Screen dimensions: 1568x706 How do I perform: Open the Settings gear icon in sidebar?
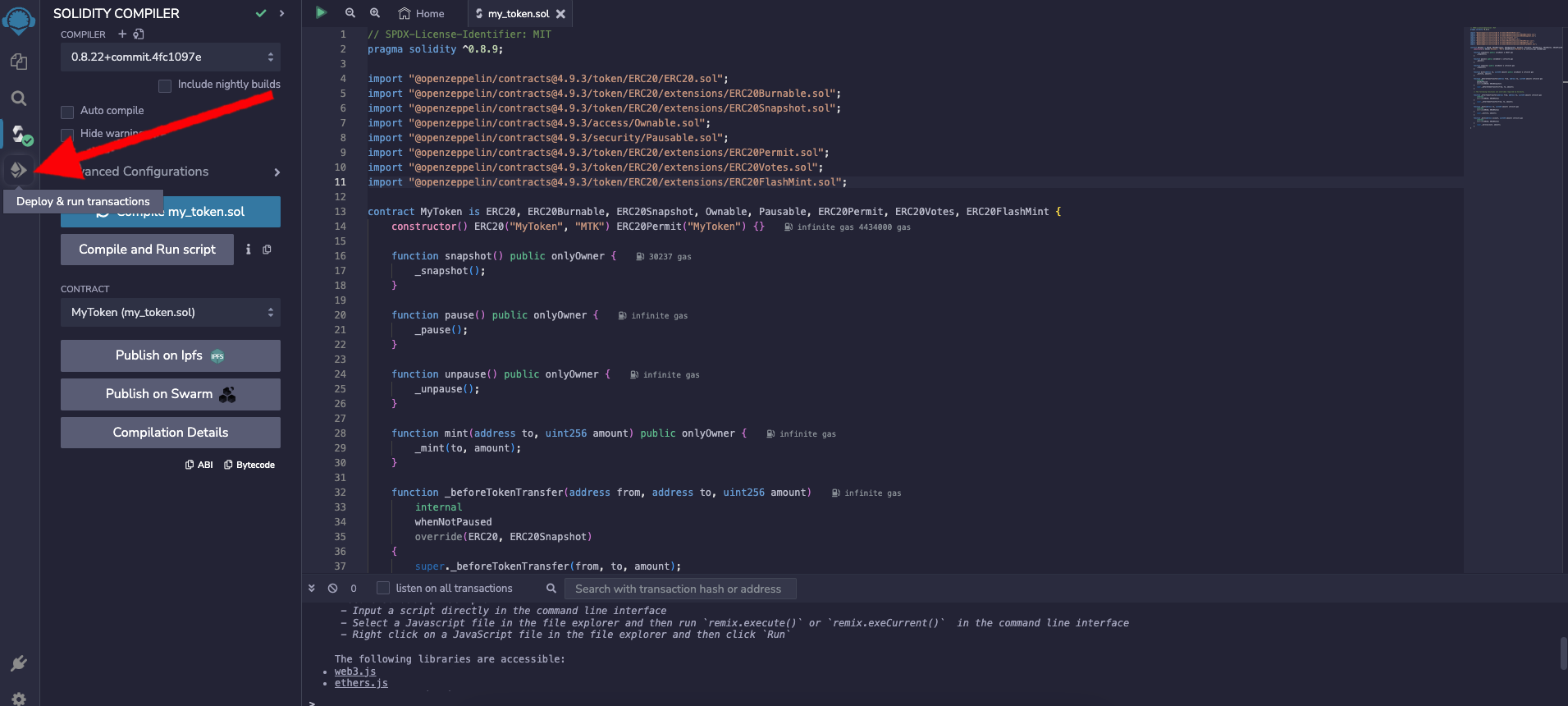(x=18, y=699)
